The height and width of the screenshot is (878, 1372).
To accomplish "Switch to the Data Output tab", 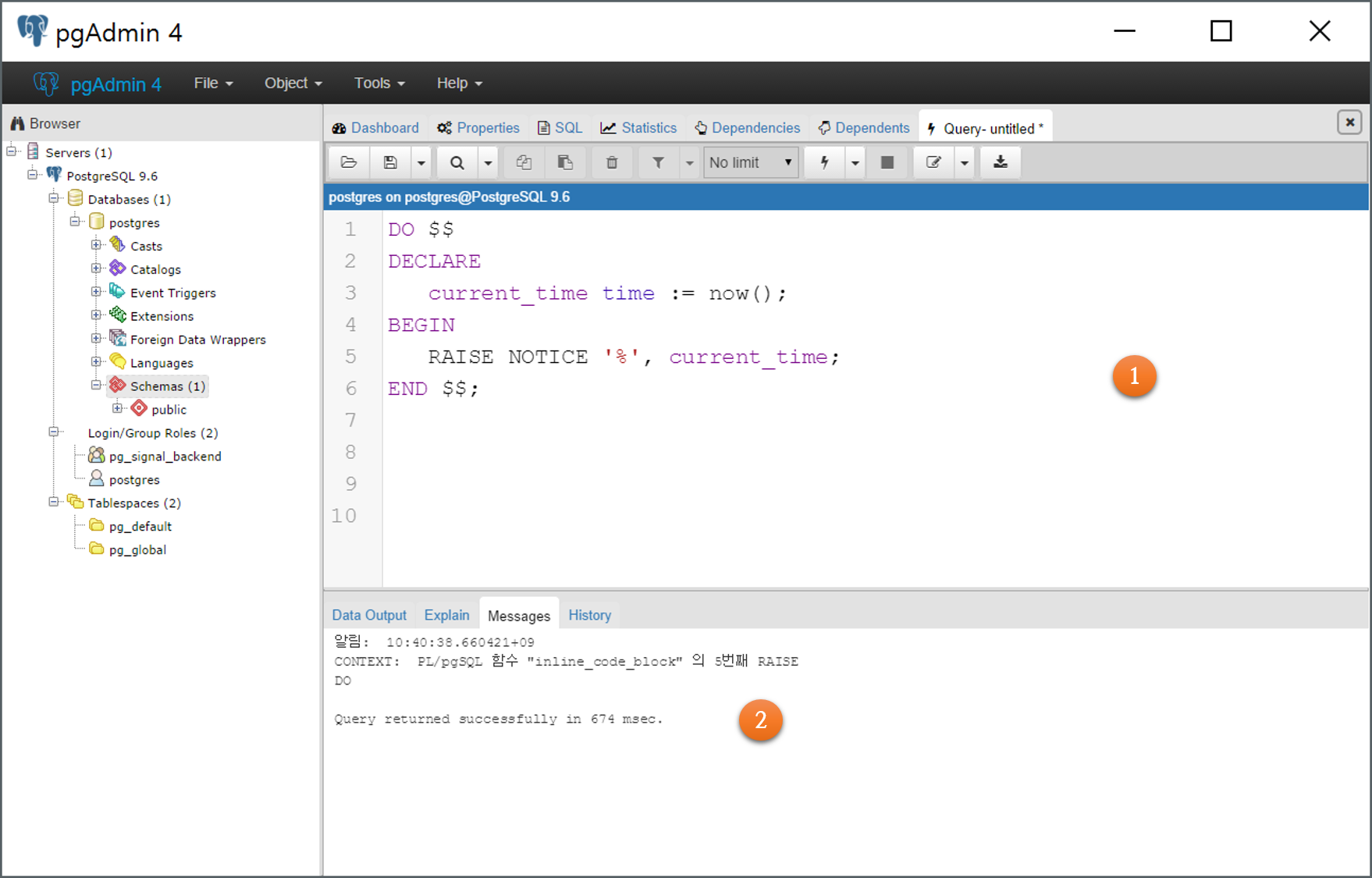I will (369, 615).
